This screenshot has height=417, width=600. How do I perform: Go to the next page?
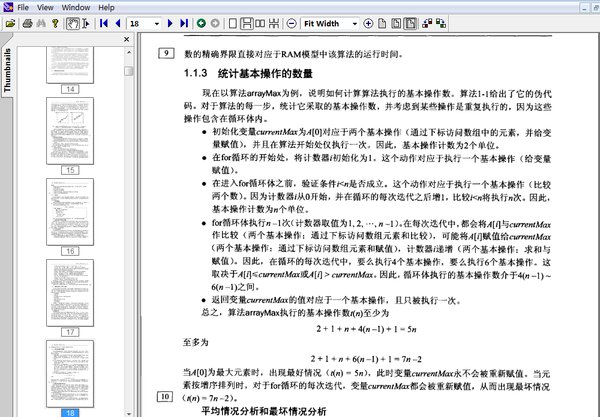click(x=170, y=24)
